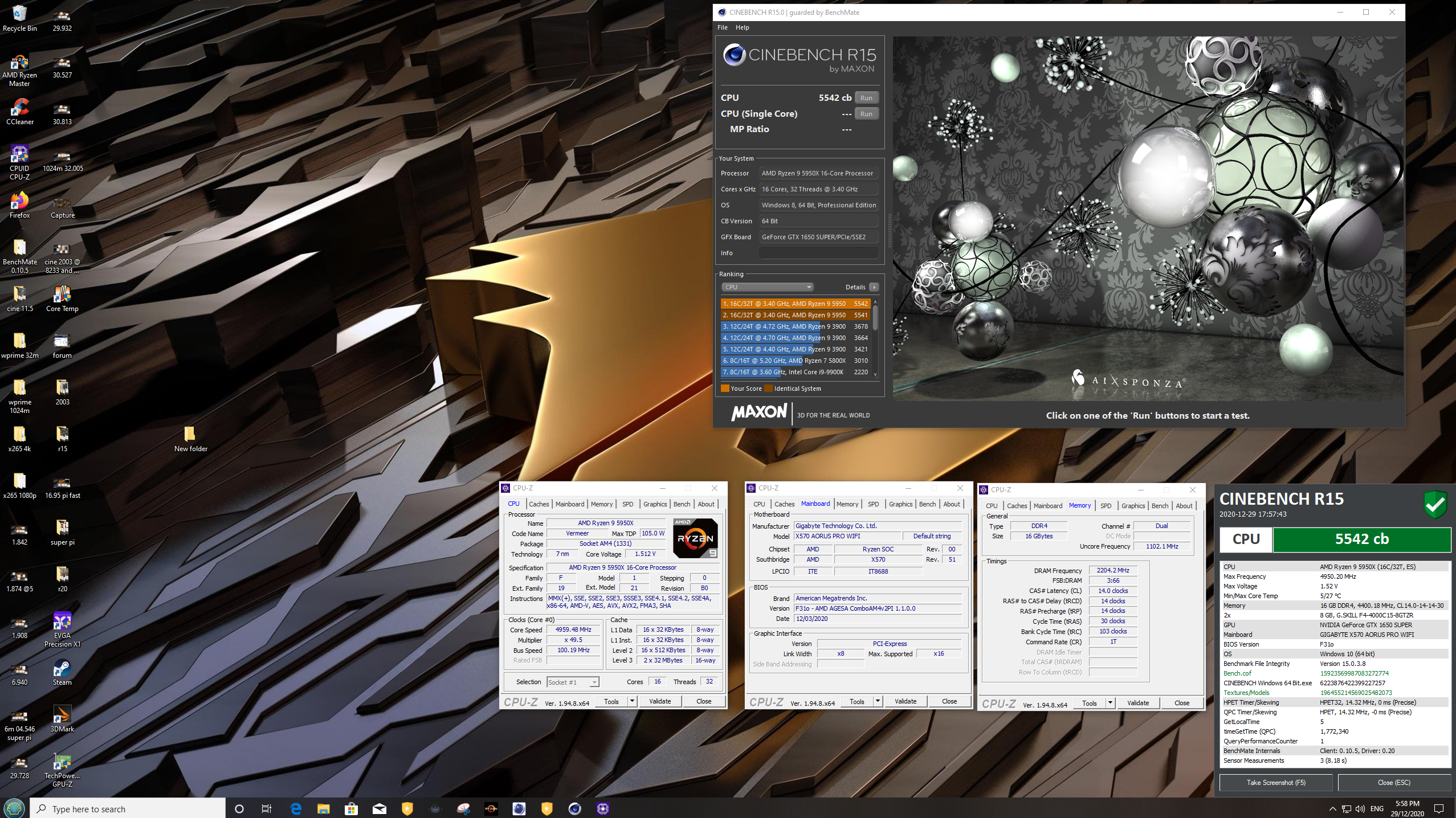Open File Explorer from the taskbar
Image resolution: width=1456 pixels, height=818 pixels.
click(x=324, y=808)
